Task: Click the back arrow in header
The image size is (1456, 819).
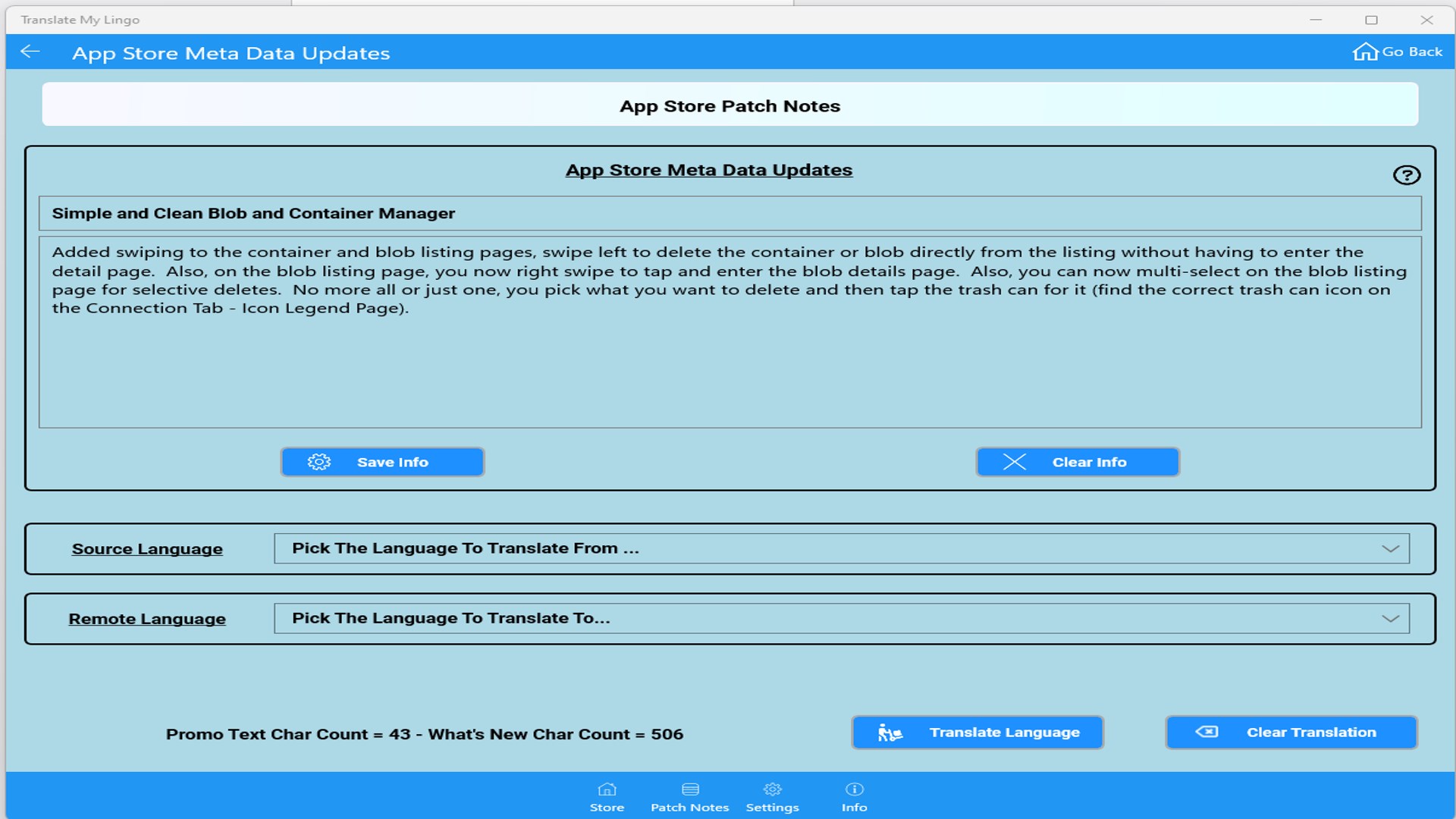Action: [x=30, y=52]
